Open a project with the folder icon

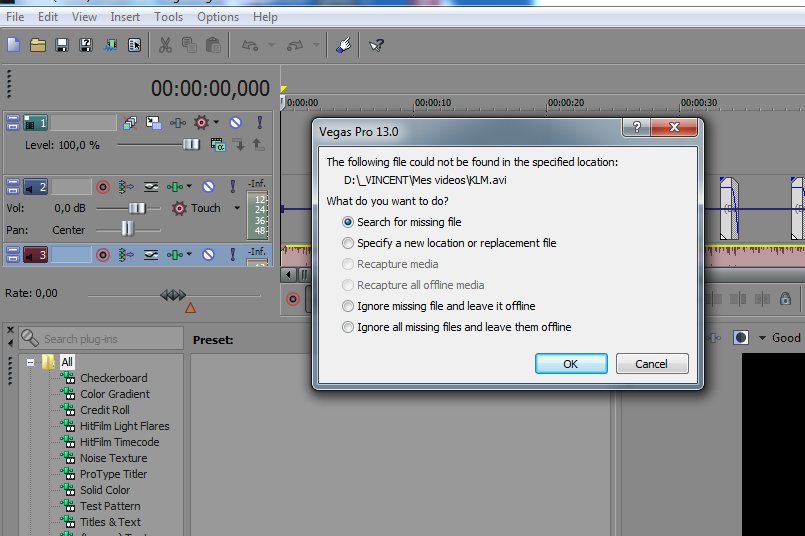point(37,45)
